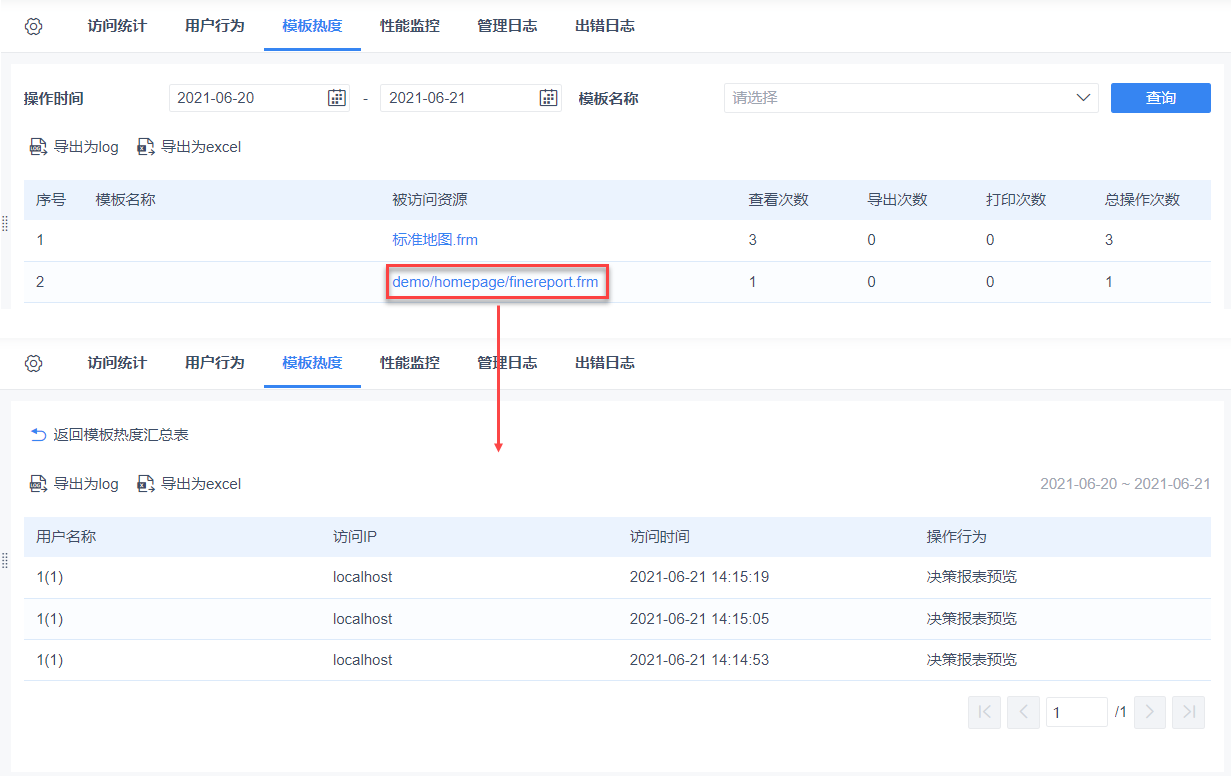Viewport: 1231px width, 776px height.
Task: Switch to 访问统计 tab in lower panel
Action: point(117,363)
